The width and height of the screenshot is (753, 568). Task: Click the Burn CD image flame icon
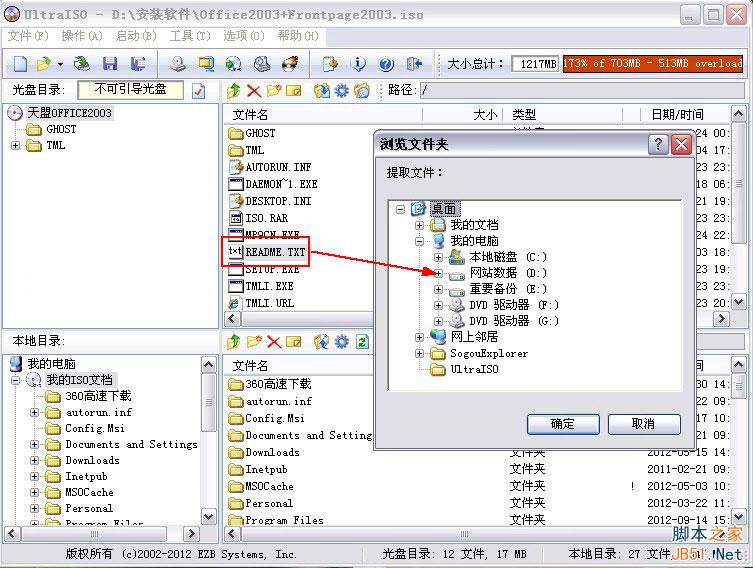[290, 64]
